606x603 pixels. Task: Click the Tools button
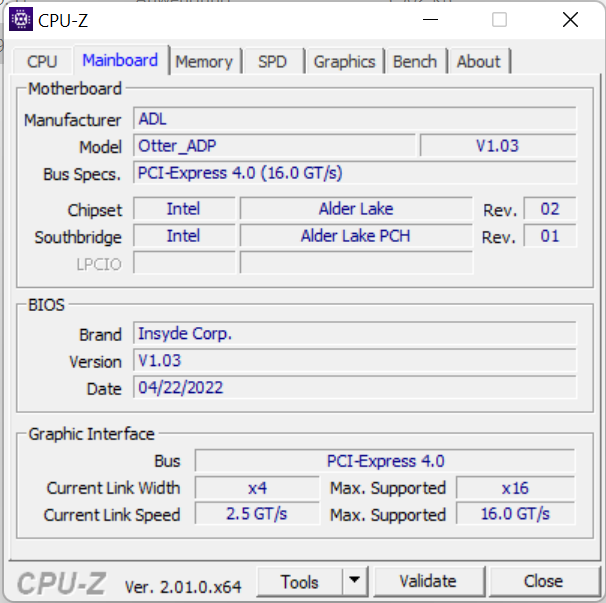point(300,582)
